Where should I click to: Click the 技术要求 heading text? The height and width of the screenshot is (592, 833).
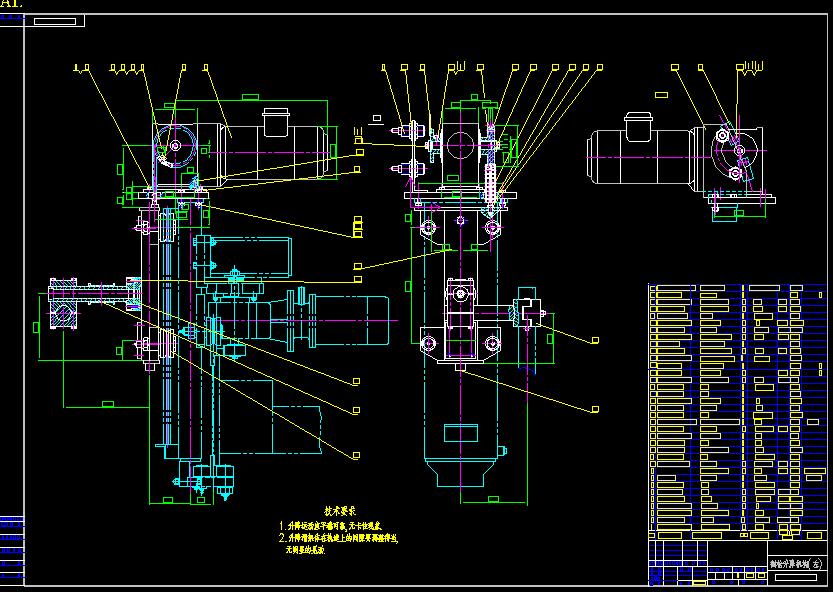click(x=340, y=511)
